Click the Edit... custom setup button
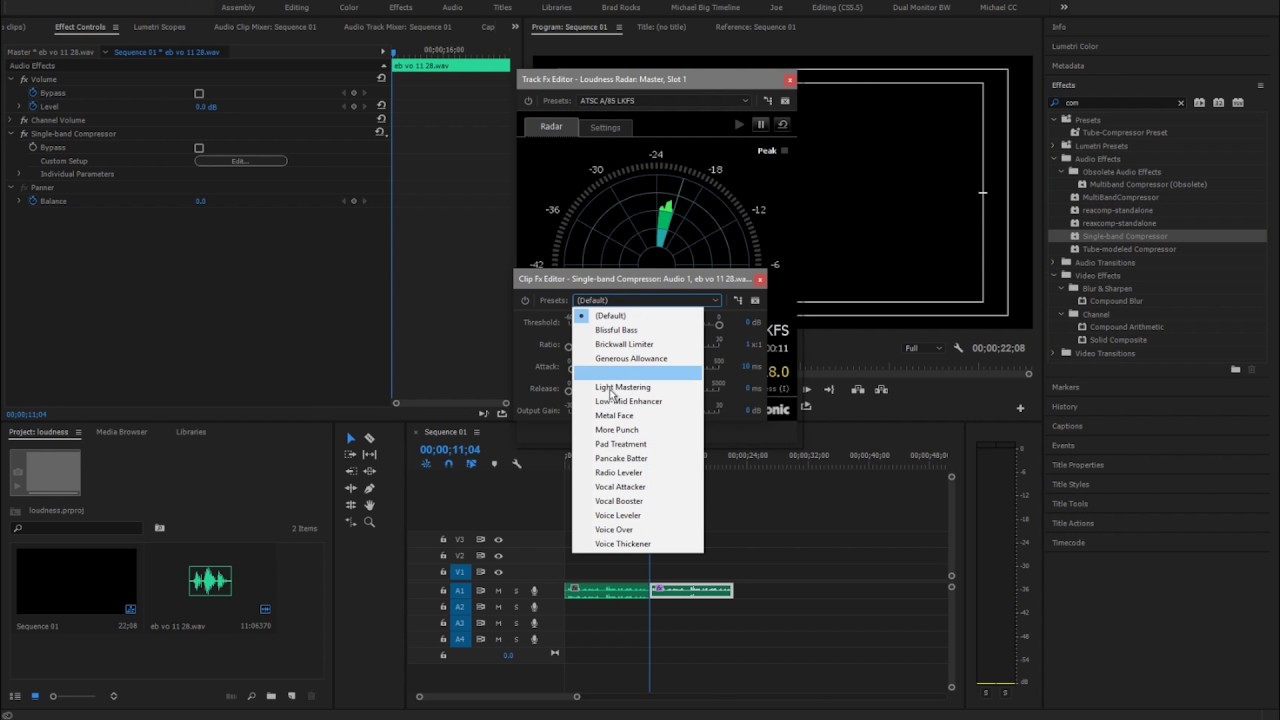The image size is (1280, 720). coord(240,161)
